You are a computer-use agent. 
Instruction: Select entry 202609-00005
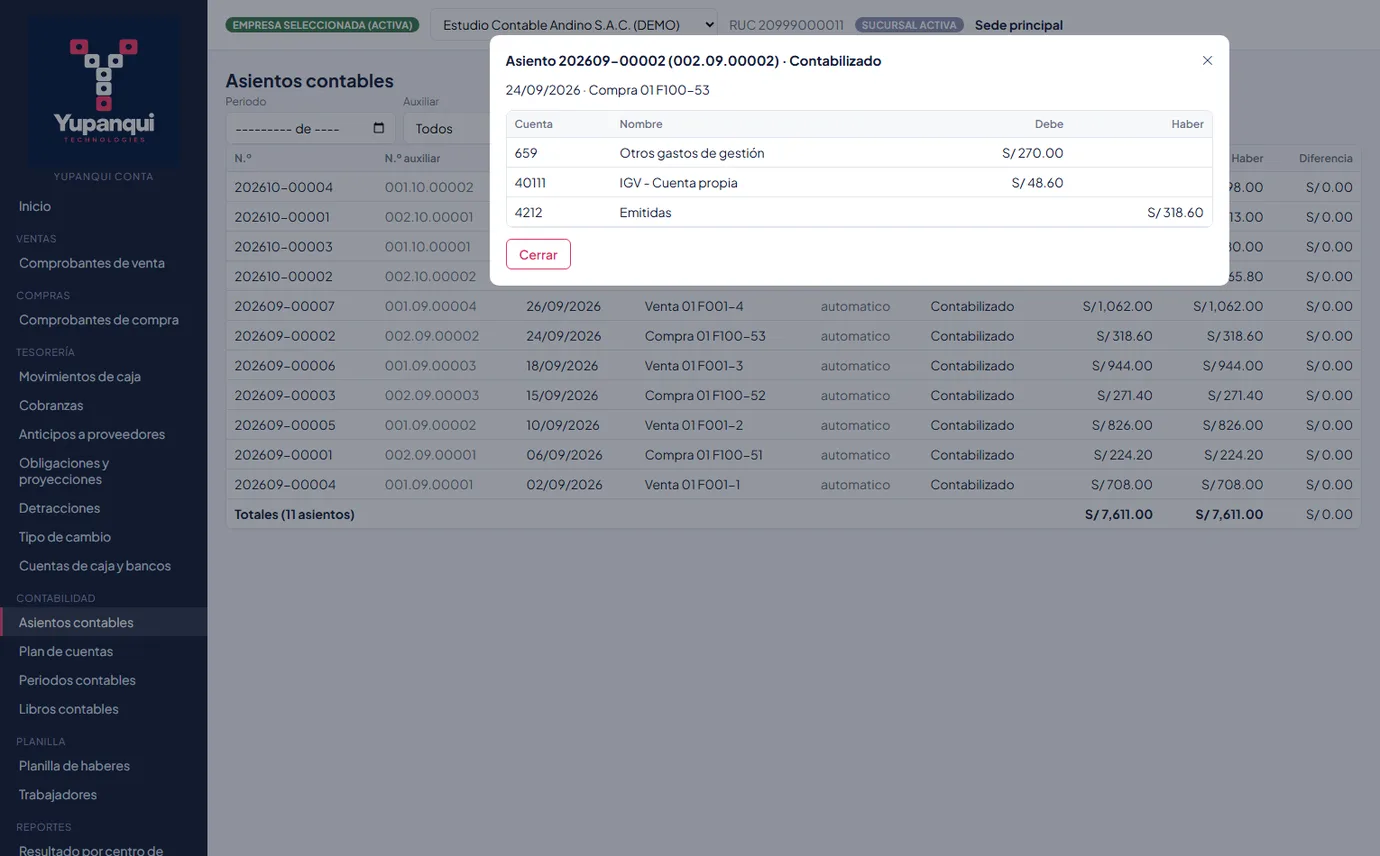coord(285,425)
